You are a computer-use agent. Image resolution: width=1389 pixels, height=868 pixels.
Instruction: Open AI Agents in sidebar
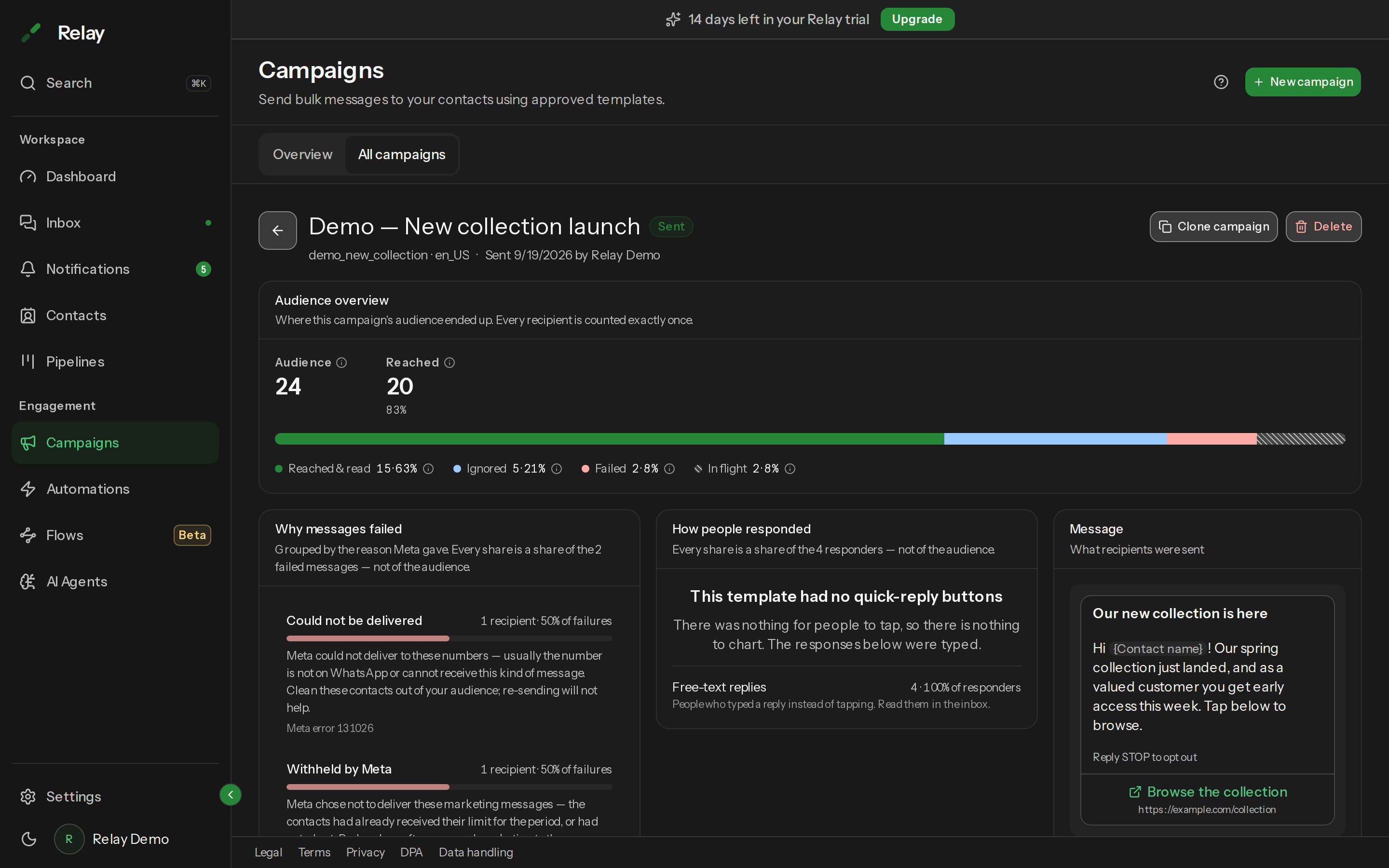coord(115,582)
